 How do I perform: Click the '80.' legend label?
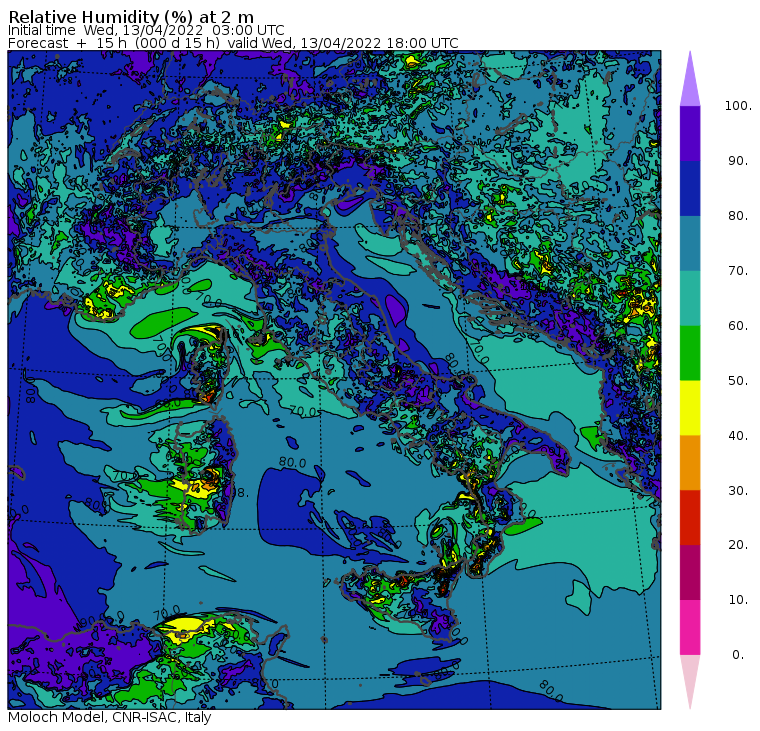[738, 215]
